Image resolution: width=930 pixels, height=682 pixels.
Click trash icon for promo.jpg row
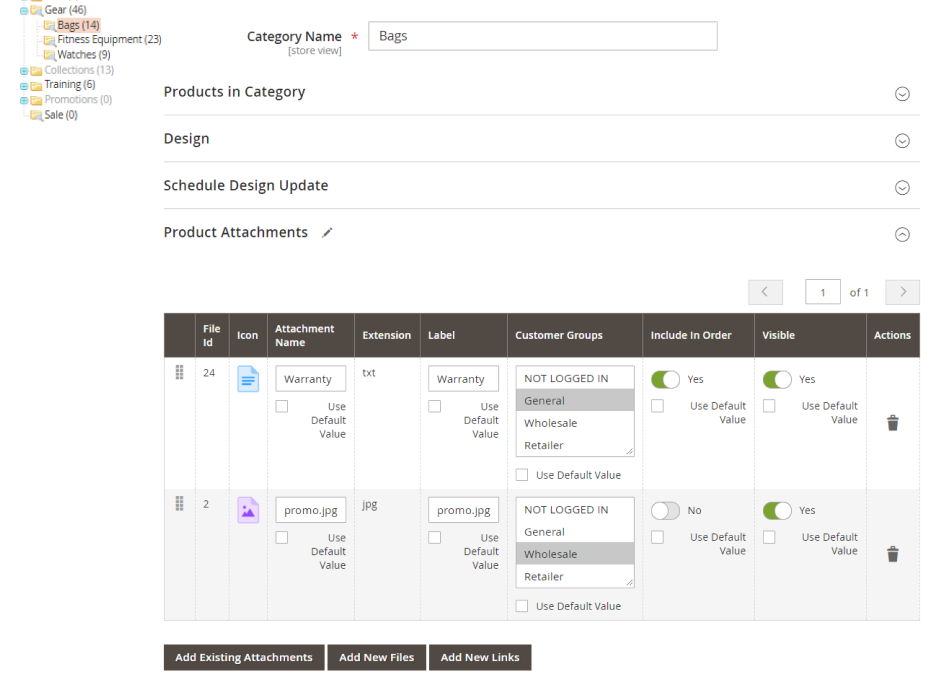[893, 554]
